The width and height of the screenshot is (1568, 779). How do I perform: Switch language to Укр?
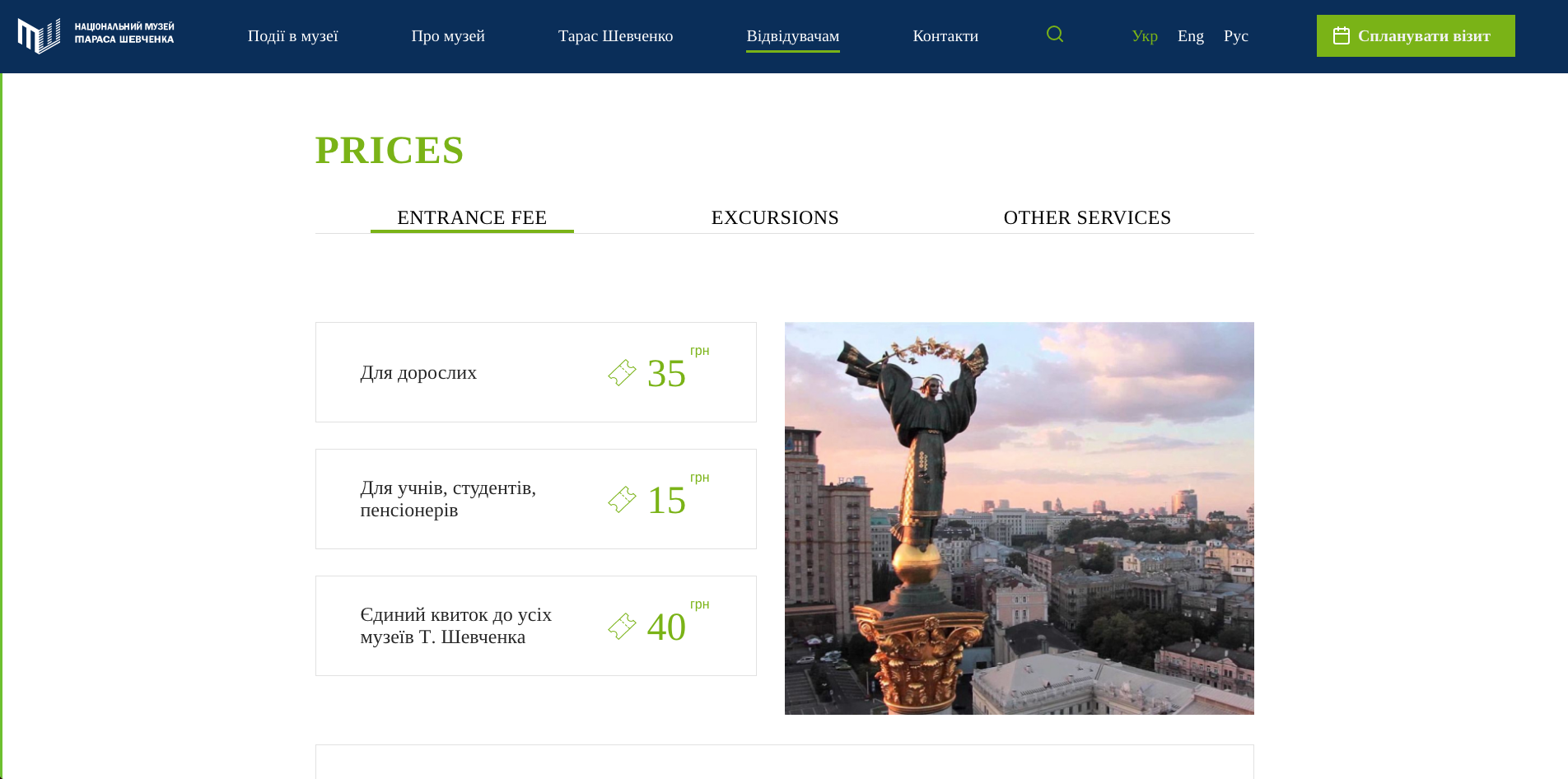point(1145,36)
